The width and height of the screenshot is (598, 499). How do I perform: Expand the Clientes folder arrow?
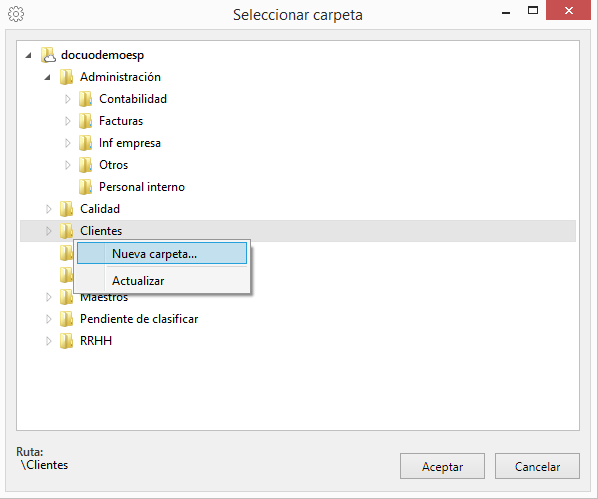click(48, 231)
